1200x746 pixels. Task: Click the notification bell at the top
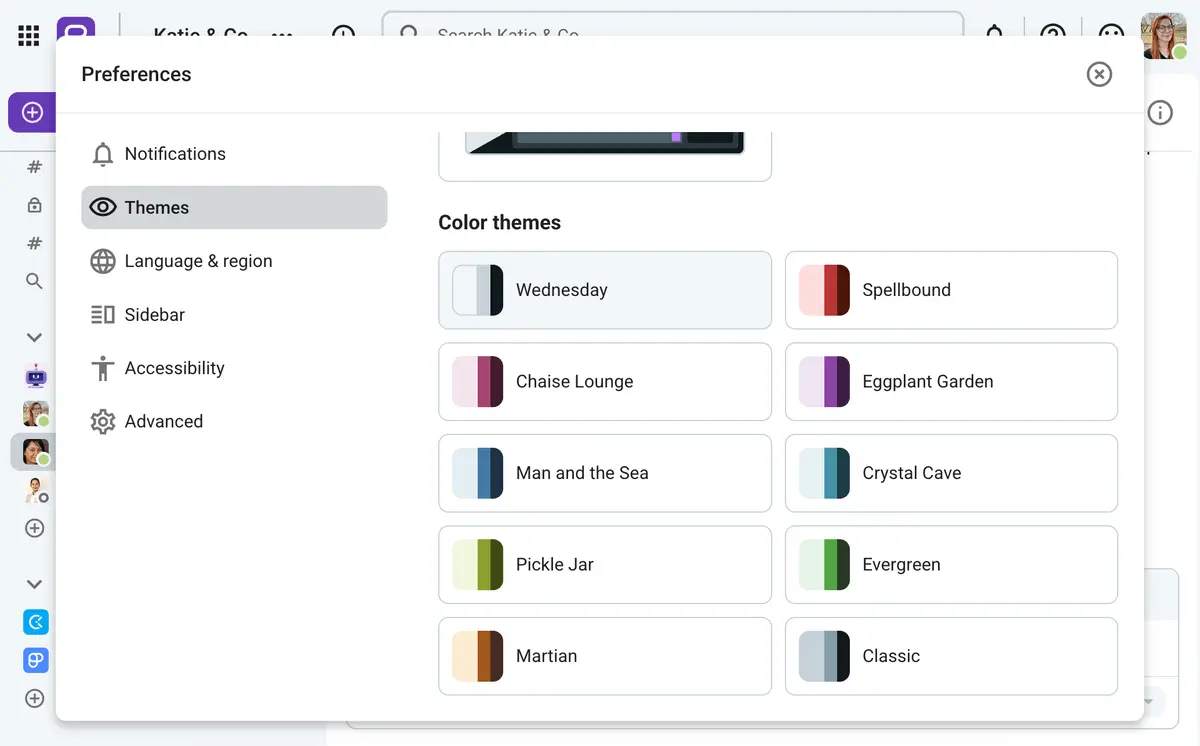point(995,33)
